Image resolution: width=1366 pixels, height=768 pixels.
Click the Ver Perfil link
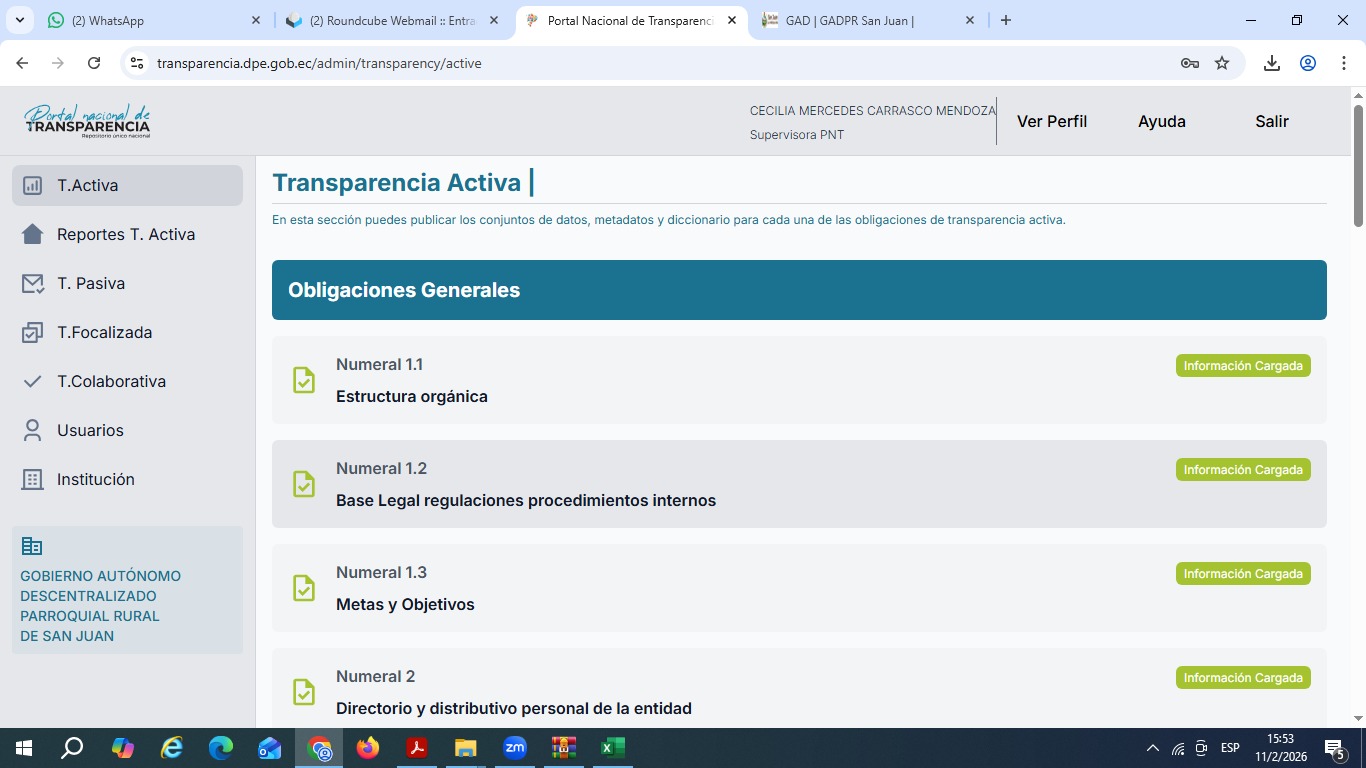[x=1052, y=121]
